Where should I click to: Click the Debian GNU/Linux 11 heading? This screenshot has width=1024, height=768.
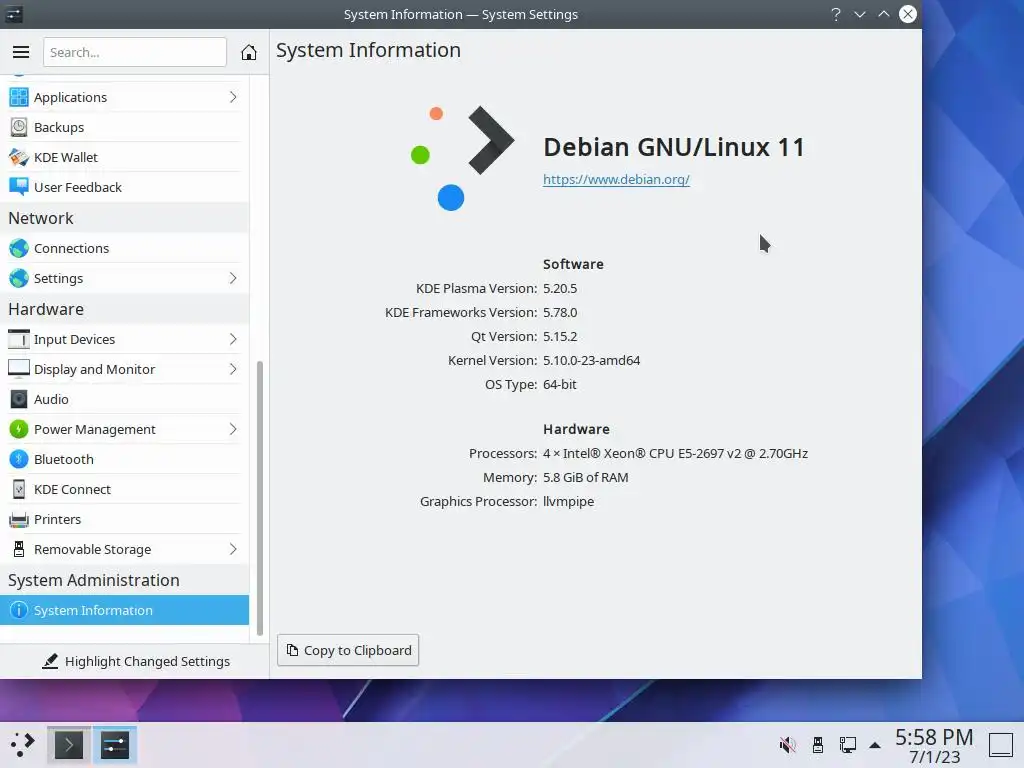[674, 147]
